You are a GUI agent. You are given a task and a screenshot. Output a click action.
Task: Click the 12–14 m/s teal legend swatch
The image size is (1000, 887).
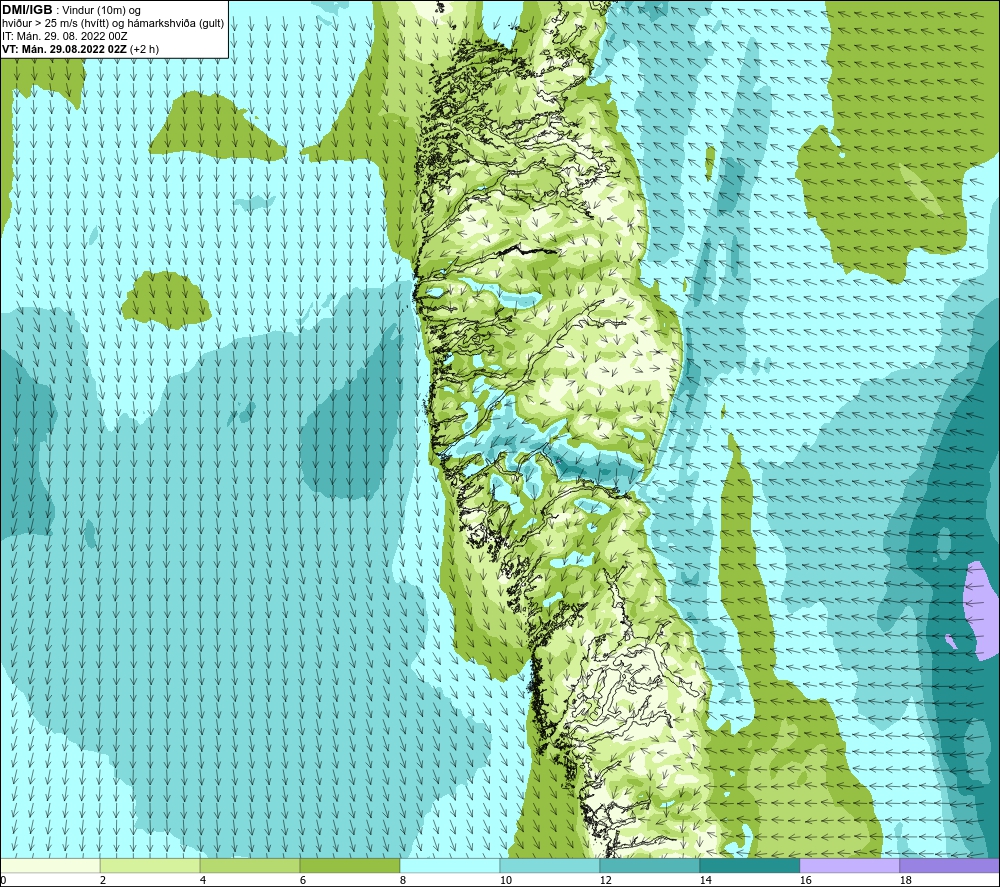(649, 865)
